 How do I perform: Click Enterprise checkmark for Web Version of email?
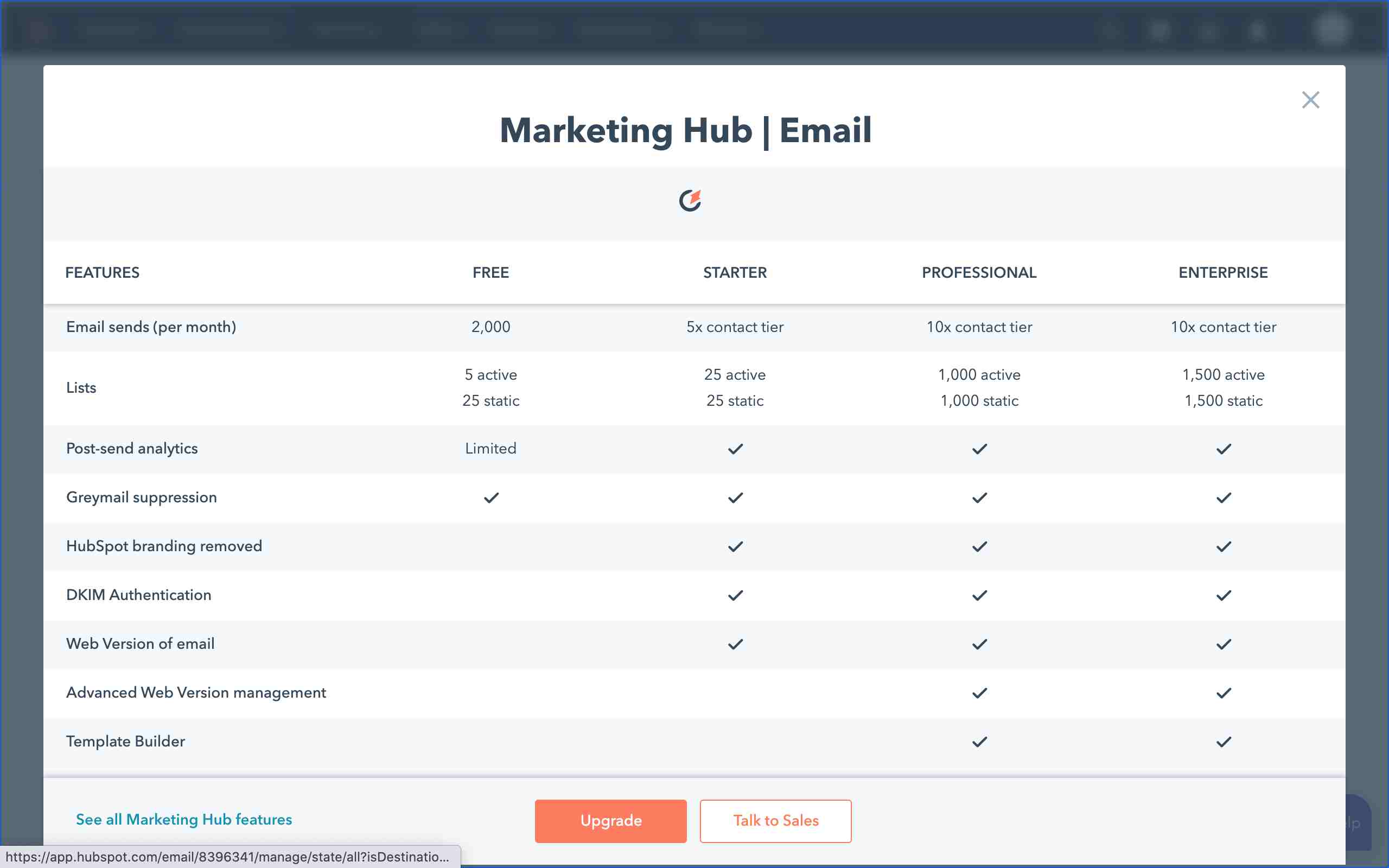click(1223, 643)
